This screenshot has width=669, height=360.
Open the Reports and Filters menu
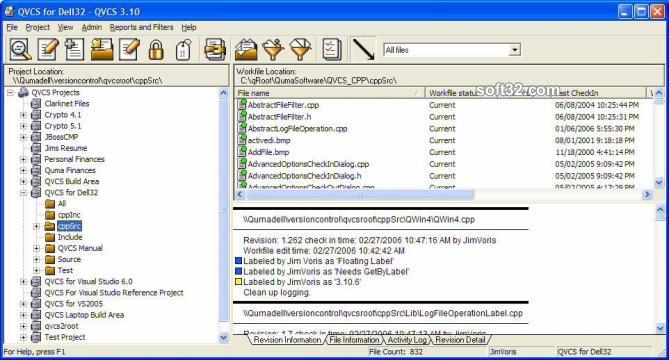141,27
